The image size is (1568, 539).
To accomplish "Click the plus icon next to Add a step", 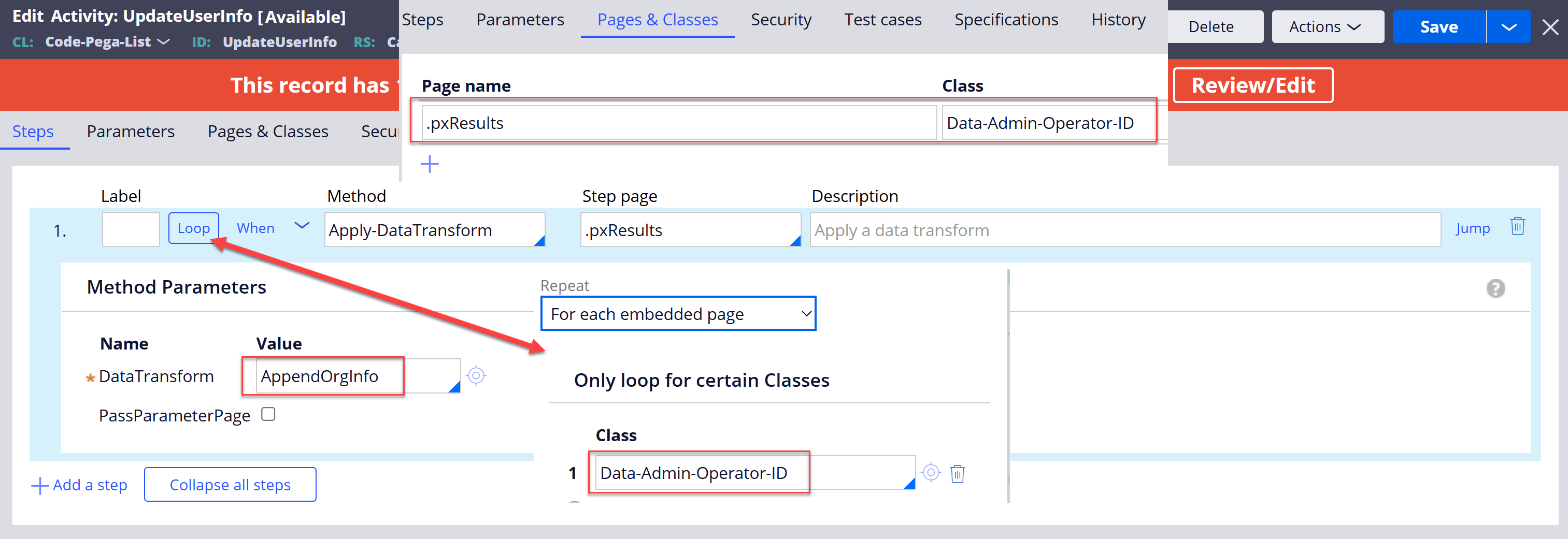I will (39, 486).
